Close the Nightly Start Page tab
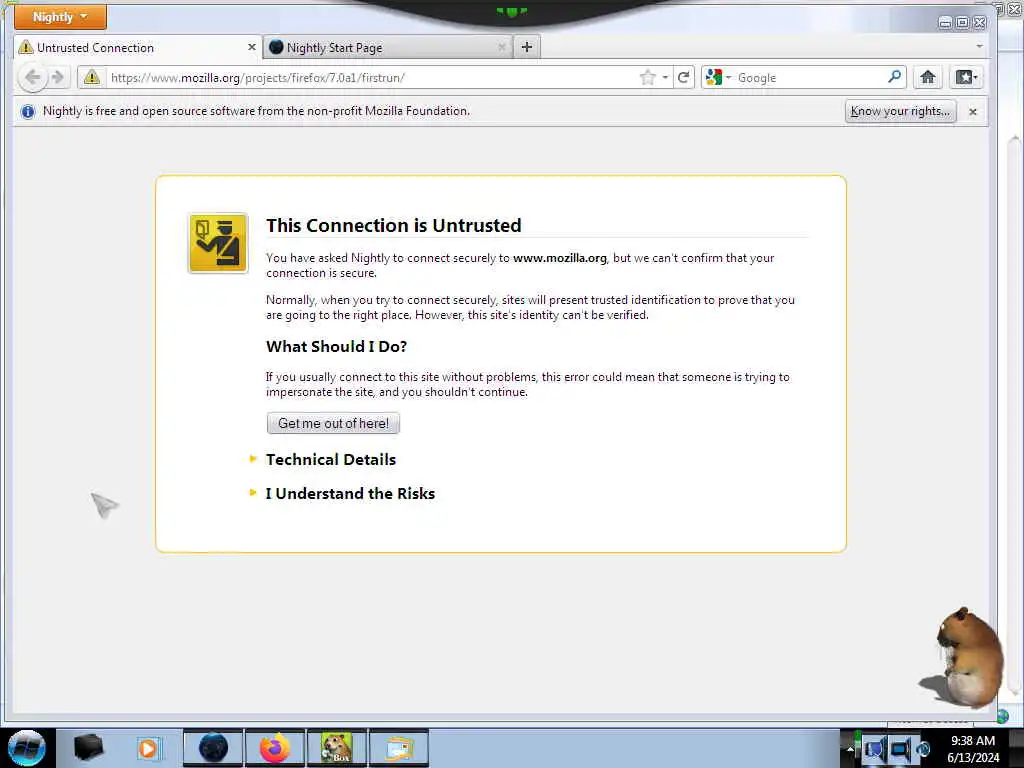Image resolution: width=1024 pixels, height=768 pixels. (x=502, y=48)
